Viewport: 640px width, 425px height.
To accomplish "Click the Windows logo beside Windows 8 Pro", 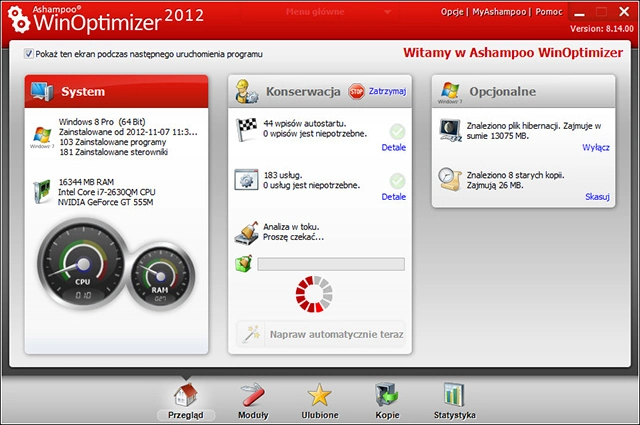I will tap(42, 137).
